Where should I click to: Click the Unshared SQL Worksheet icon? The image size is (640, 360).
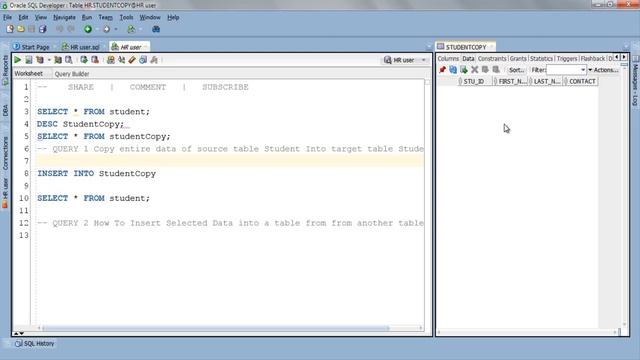111,60
